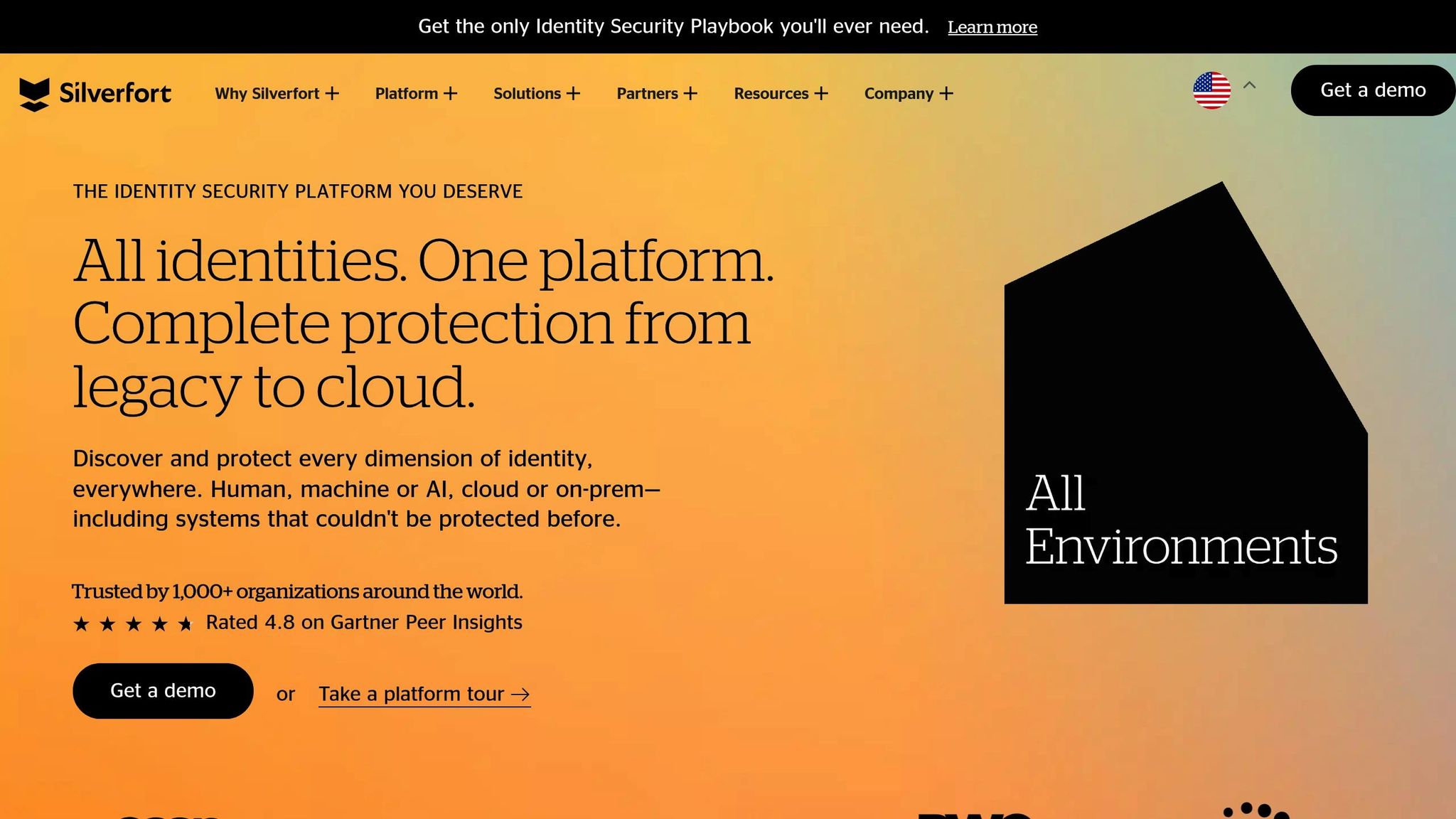The width and height of the screenshot is (1456, 819).
Task: Click the Silverfort wordmark text
Action: coord(115,93)
